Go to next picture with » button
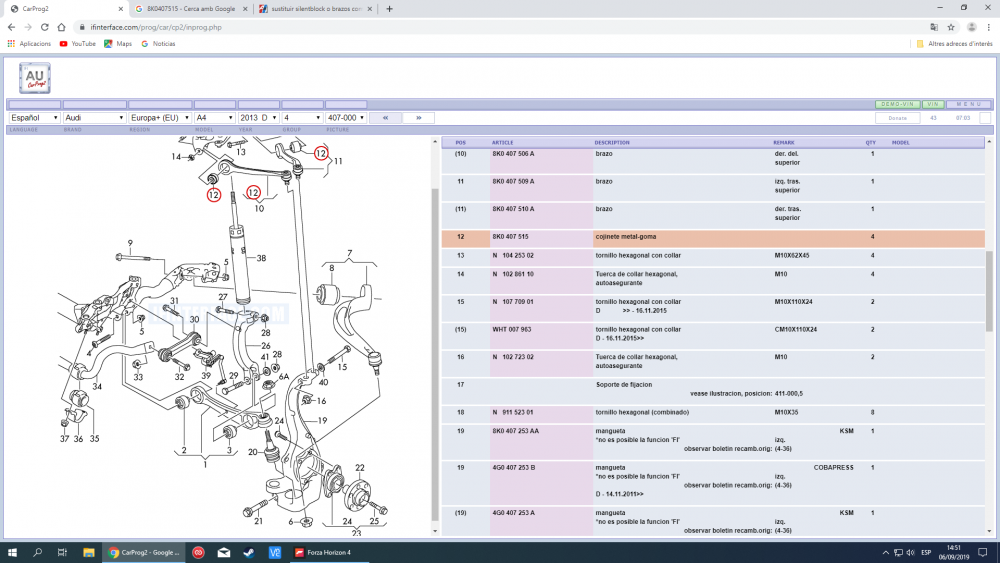This screenshot has height=563, width=1000. coord(418,118)
